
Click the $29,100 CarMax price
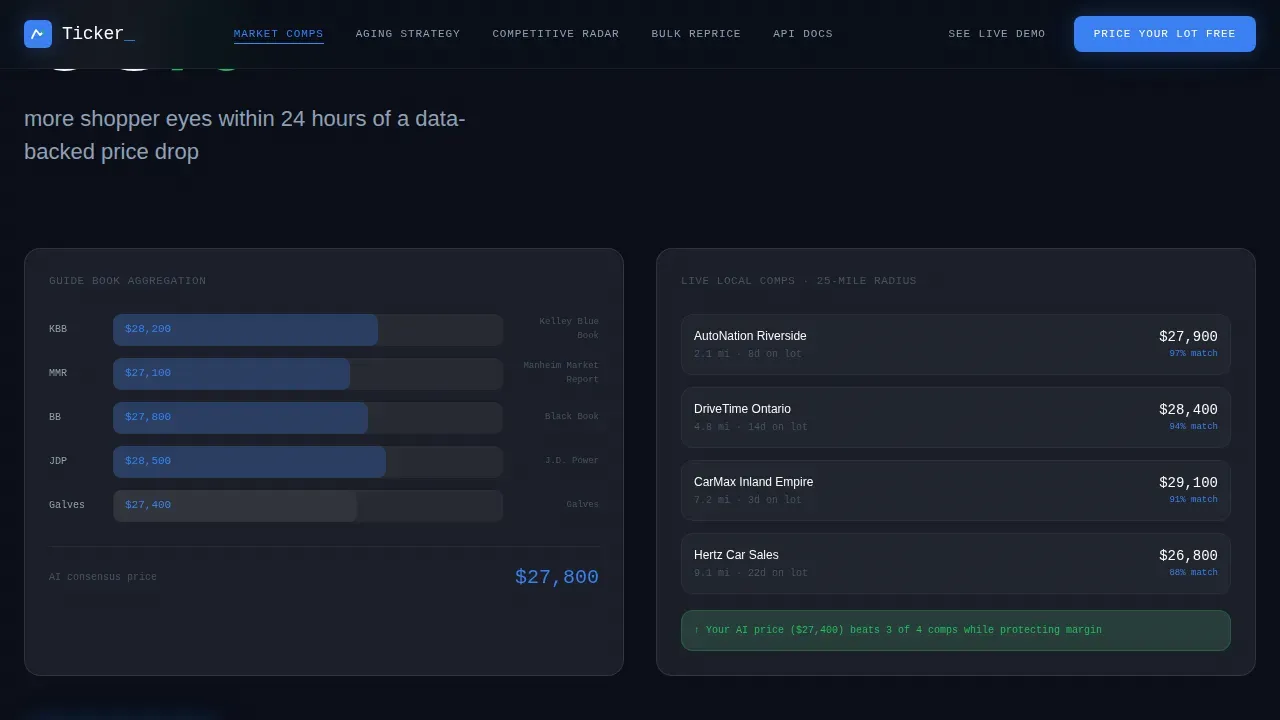(1188, 483)
